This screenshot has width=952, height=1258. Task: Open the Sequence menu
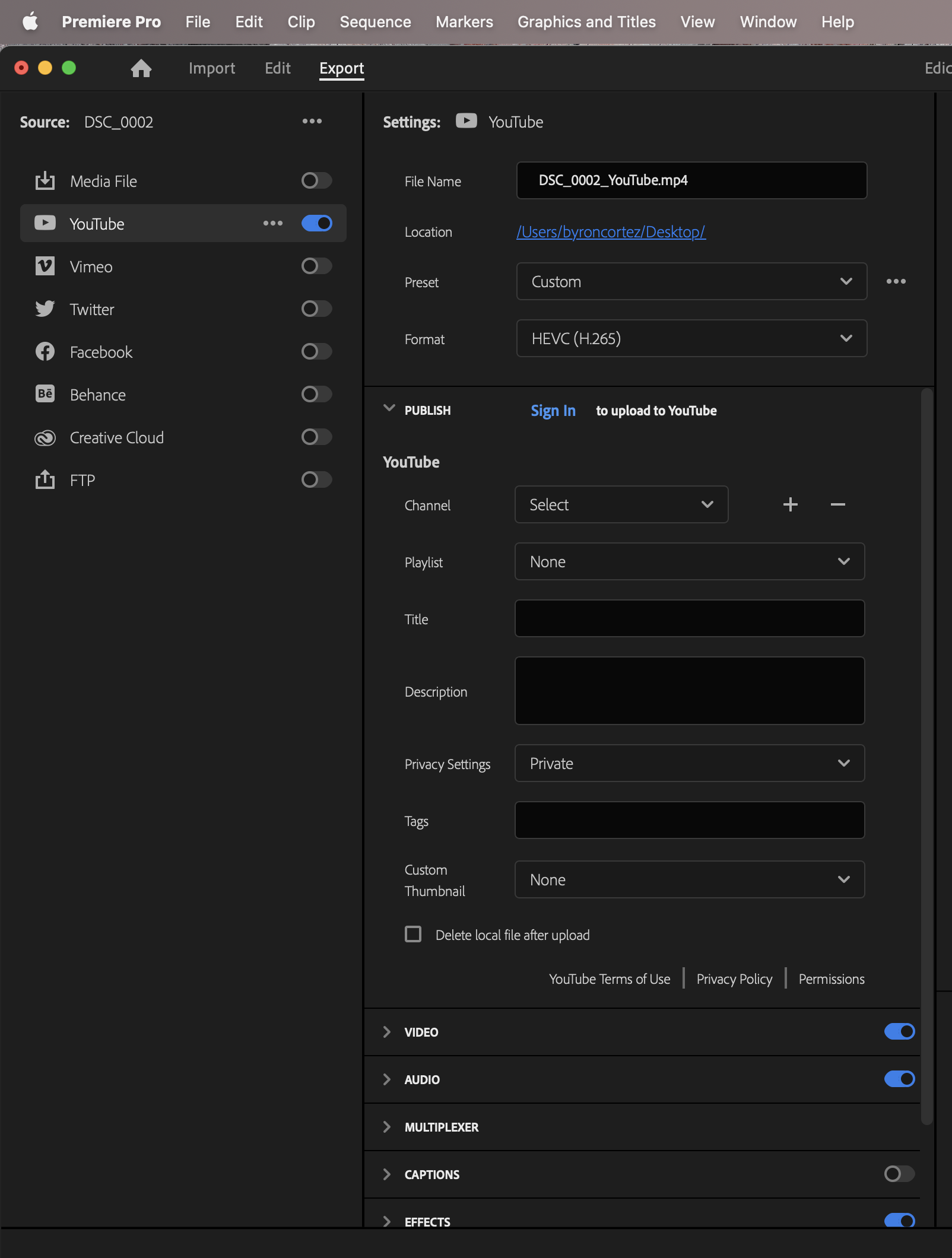tap(375, 22)
